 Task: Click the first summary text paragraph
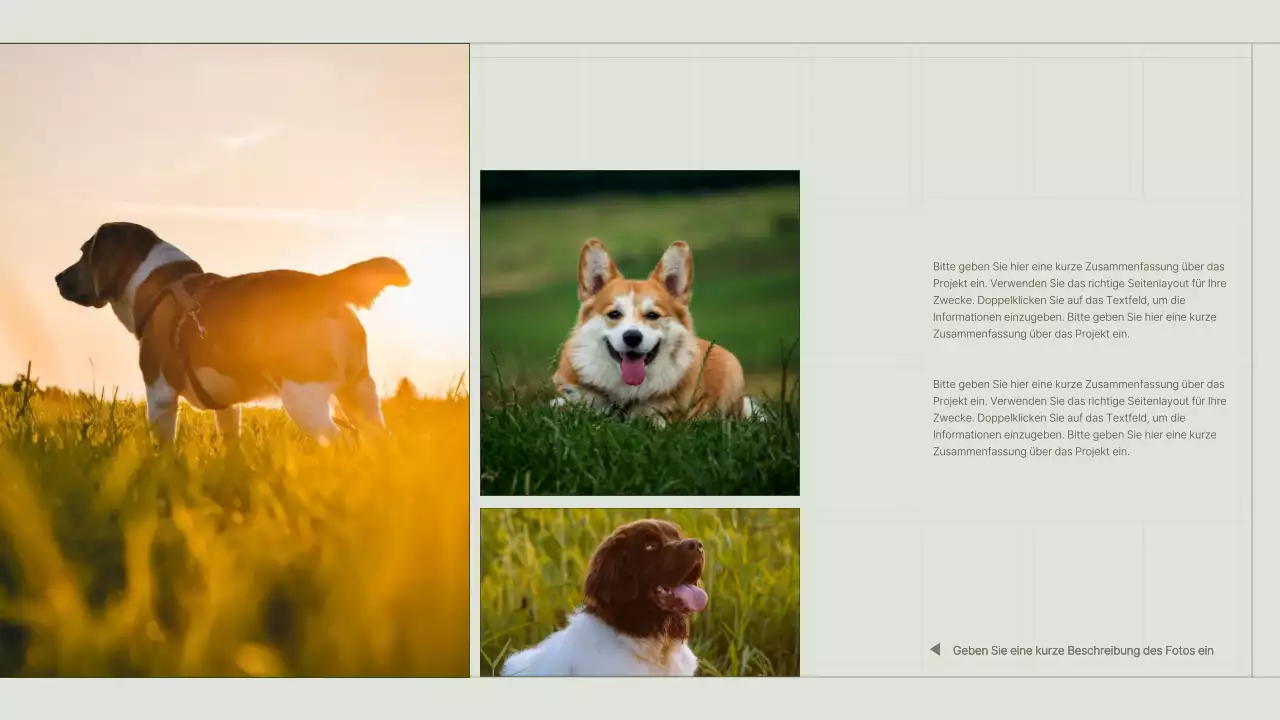tap(1079, 300)
